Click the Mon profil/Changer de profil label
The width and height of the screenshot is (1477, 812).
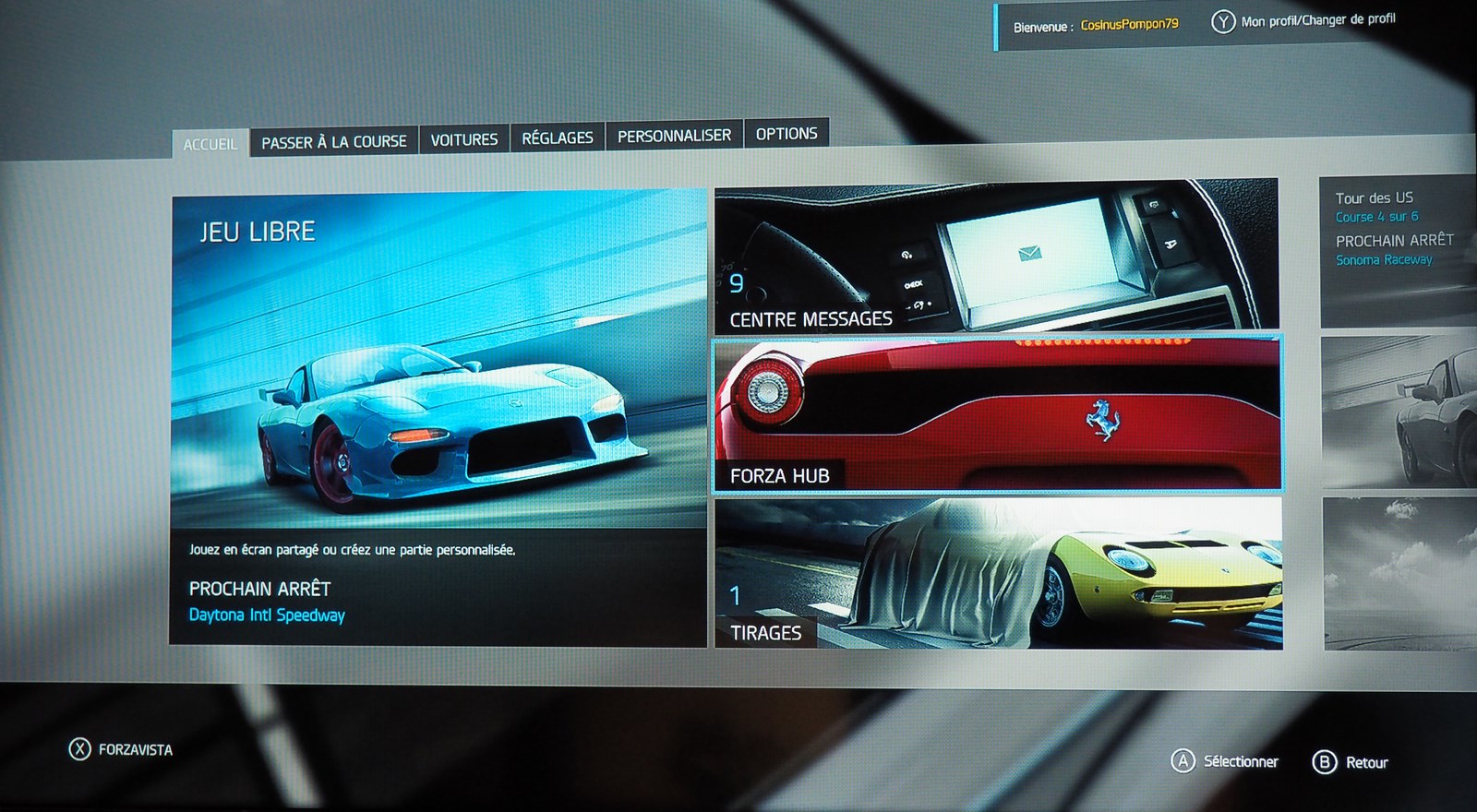[1318, 19]
